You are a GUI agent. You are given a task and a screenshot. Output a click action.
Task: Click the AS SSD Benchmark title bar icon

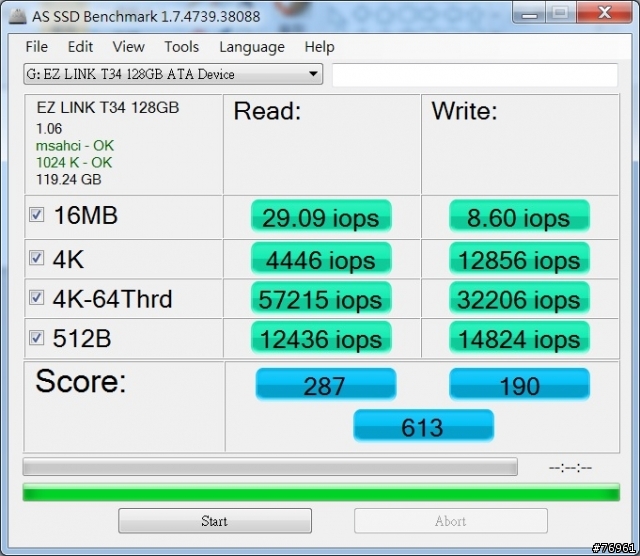coord(17,16)
